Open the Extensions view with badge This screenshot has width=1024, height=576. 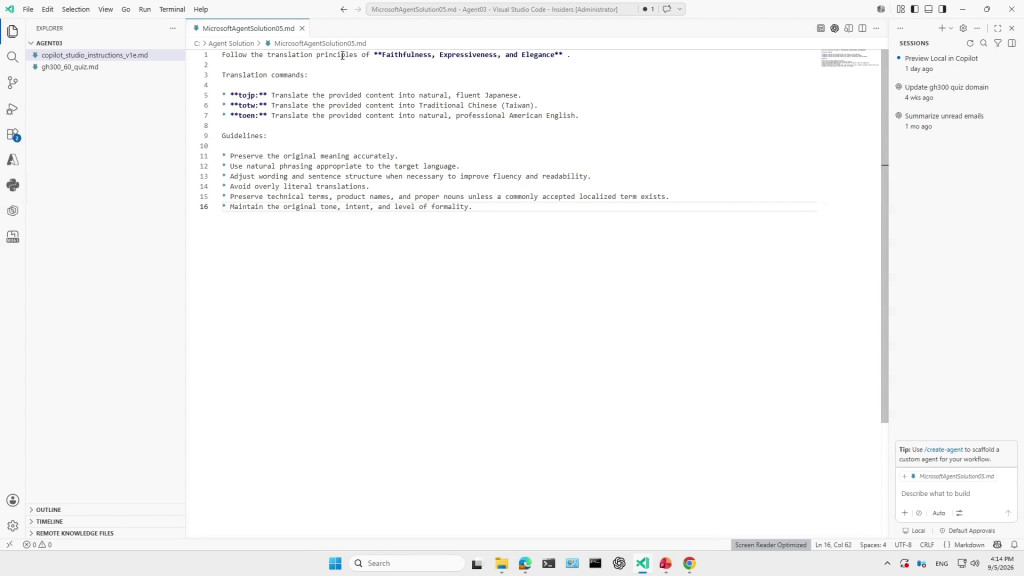point(12,135)
